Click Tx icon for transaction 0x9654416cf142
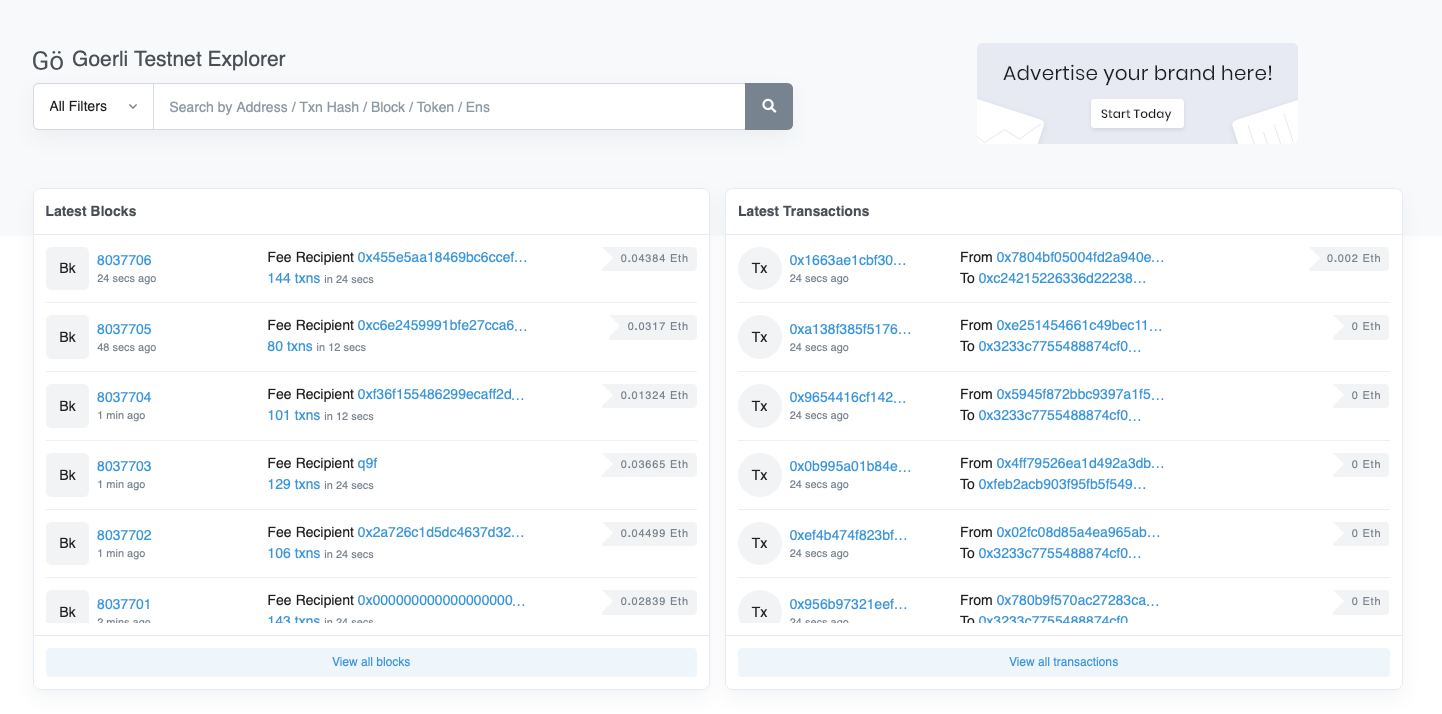Image resolution: width=1442 pixels, height=714 pixels. 759,406
